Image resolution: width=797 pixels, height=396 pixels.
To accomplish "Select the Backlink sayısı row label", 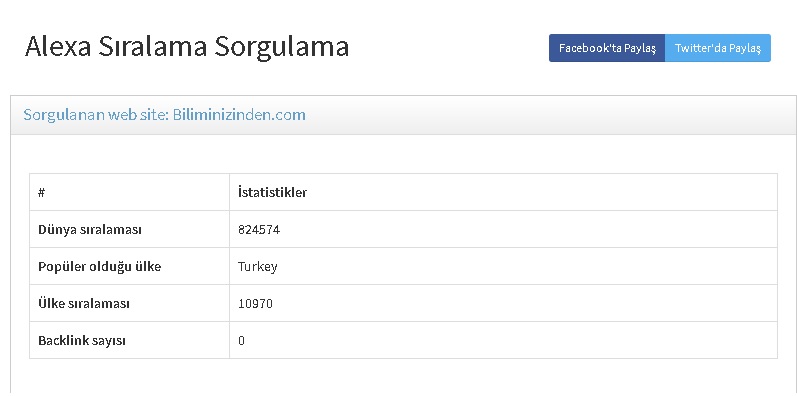I will pyautogui.click(x=82, y=341).
